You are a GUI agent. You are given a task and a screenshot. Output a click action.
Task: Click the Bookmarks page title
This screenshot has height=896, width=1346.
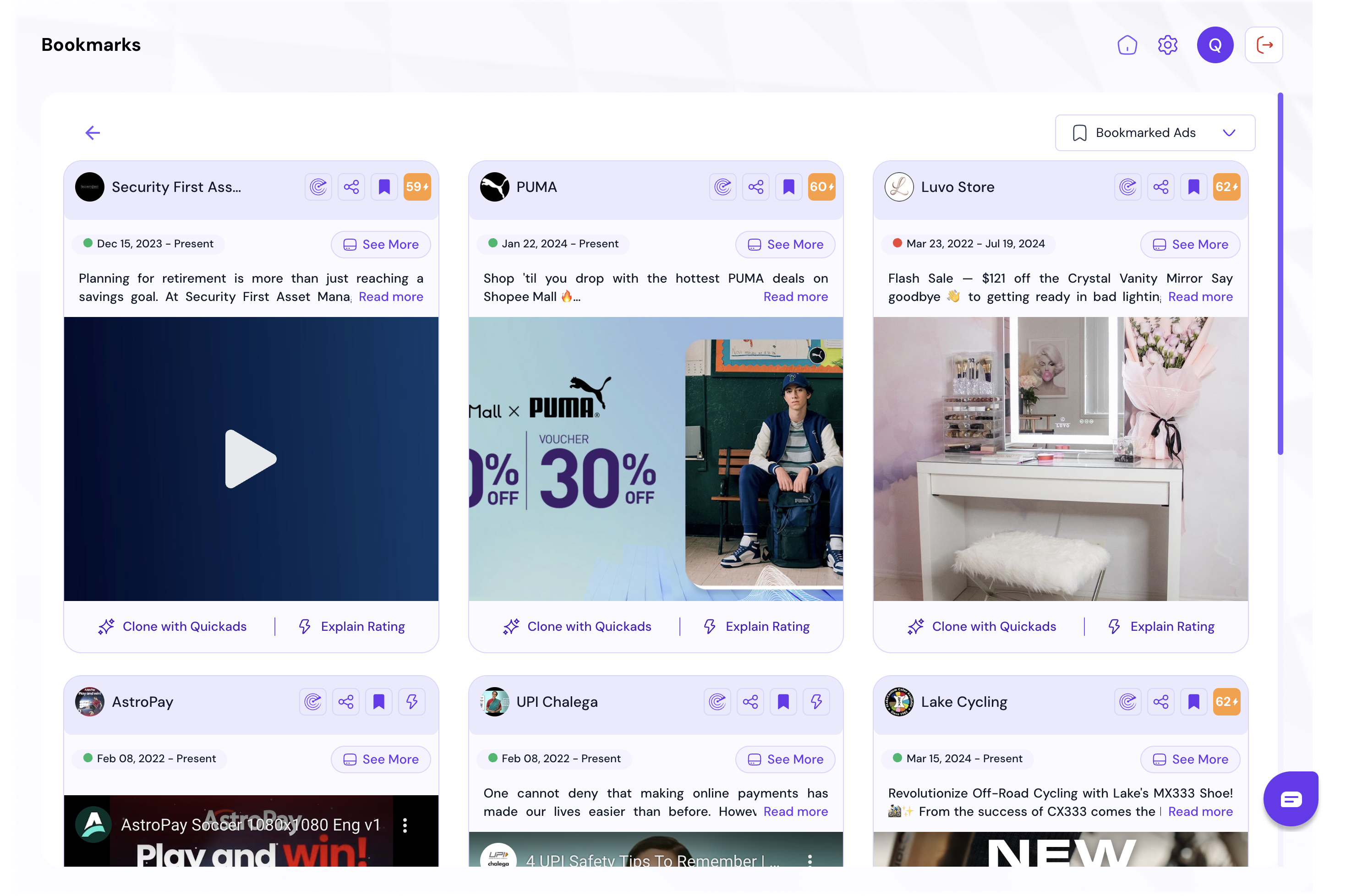pos(91,44)
